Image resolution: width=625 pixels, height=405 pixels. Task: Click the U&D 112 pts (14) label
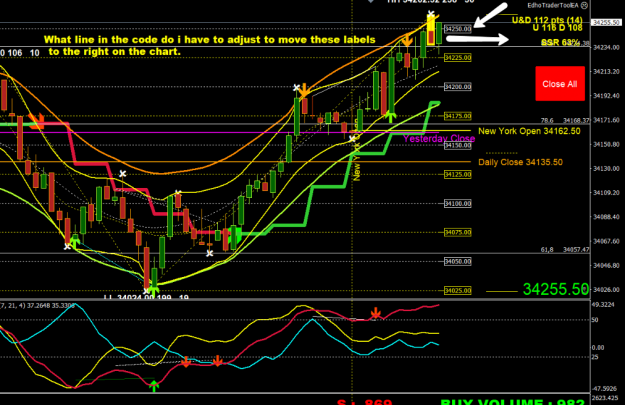547,20
